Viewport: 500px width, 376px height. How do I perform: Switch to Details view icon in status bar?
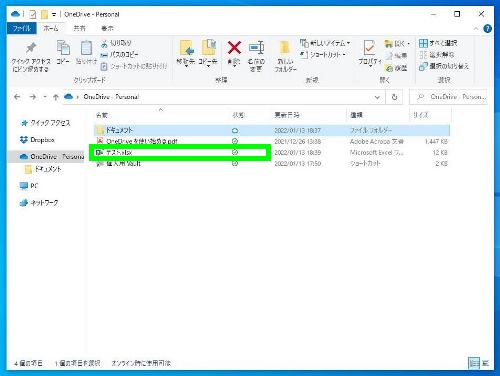[474, 363]
